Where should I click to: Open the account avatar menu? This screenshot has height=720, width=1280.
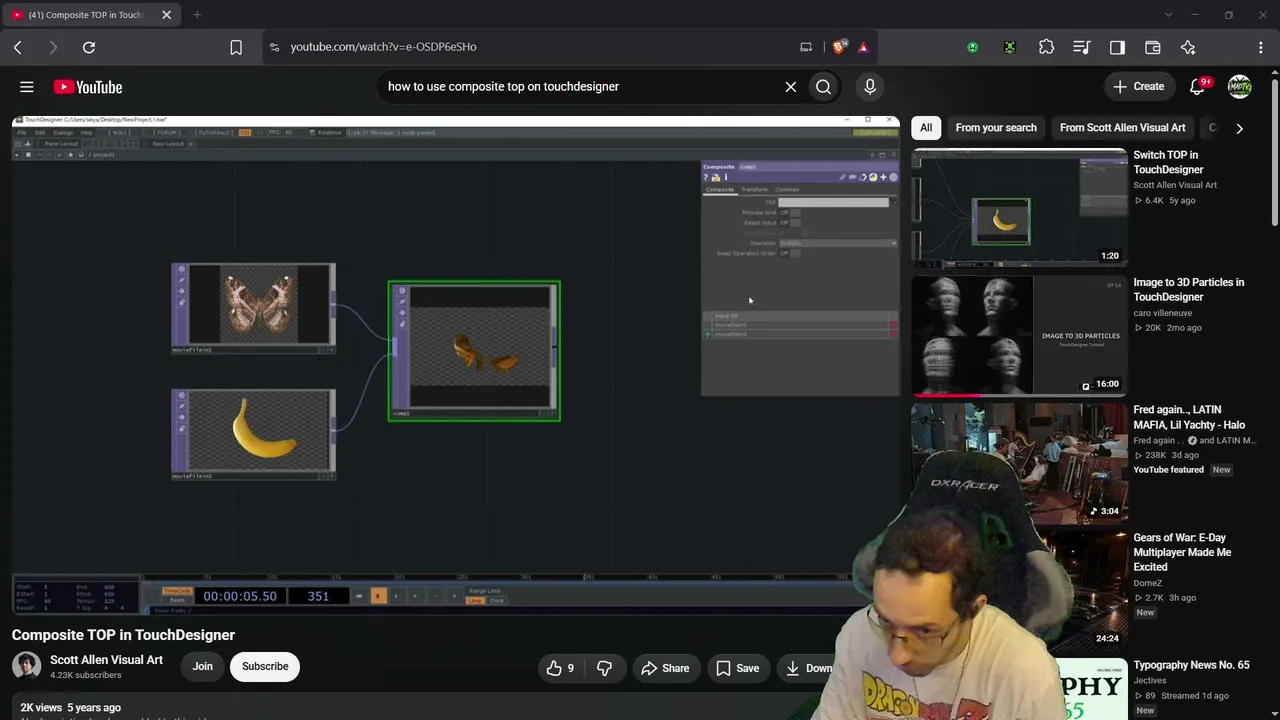1240,87
